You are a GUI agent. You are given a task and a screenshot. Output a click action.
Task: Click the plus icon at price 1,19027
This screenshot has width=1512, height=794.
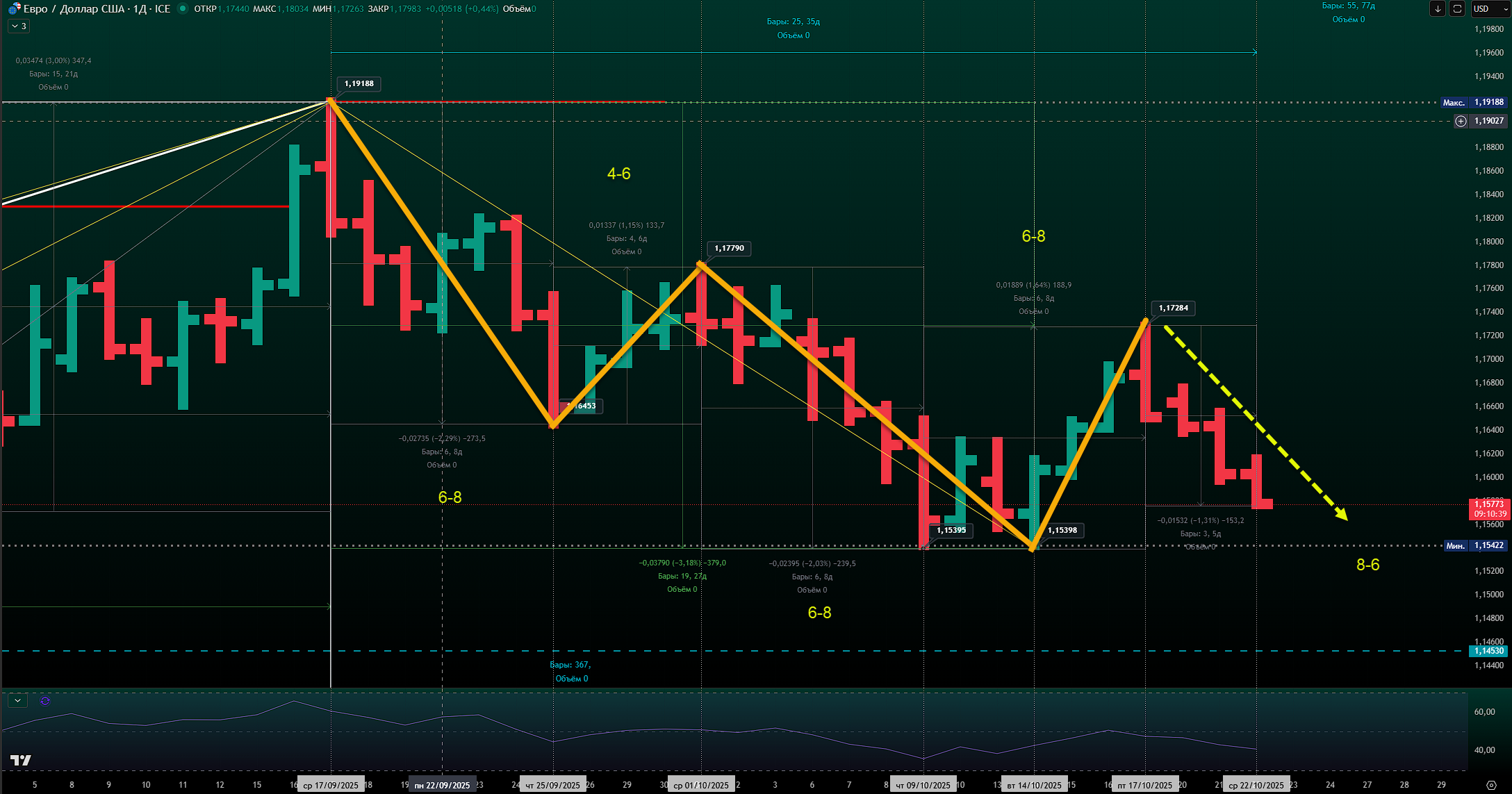tap(1461, 121)
